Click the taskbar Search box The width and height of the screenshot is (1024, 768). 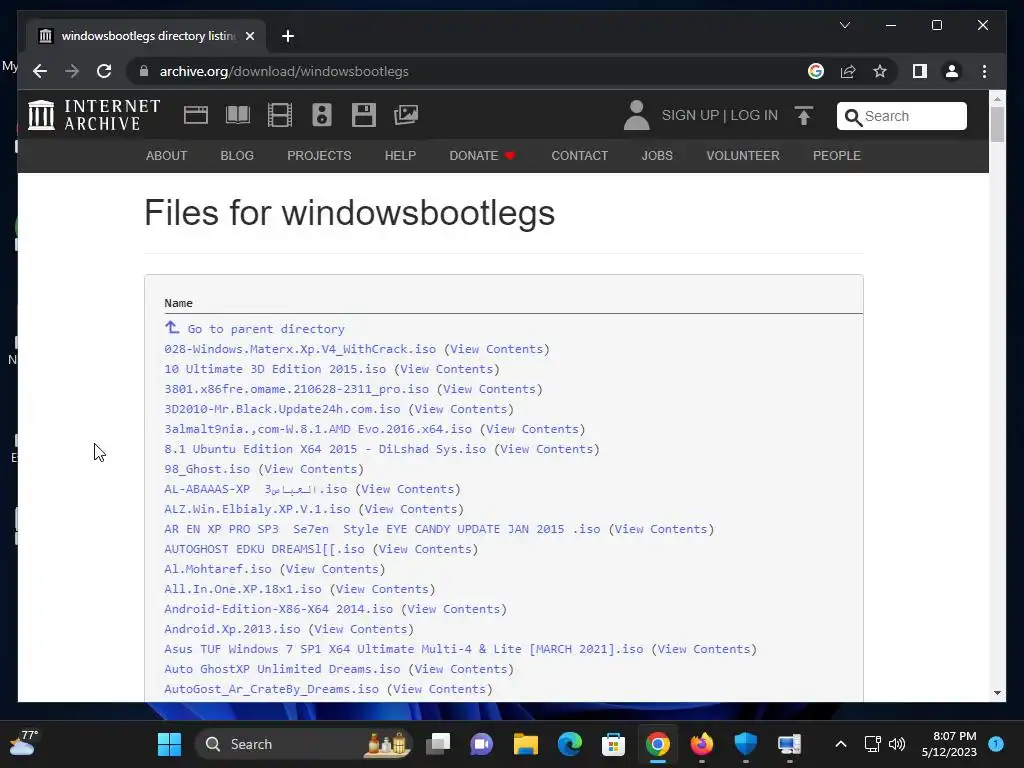coord(304,744)
